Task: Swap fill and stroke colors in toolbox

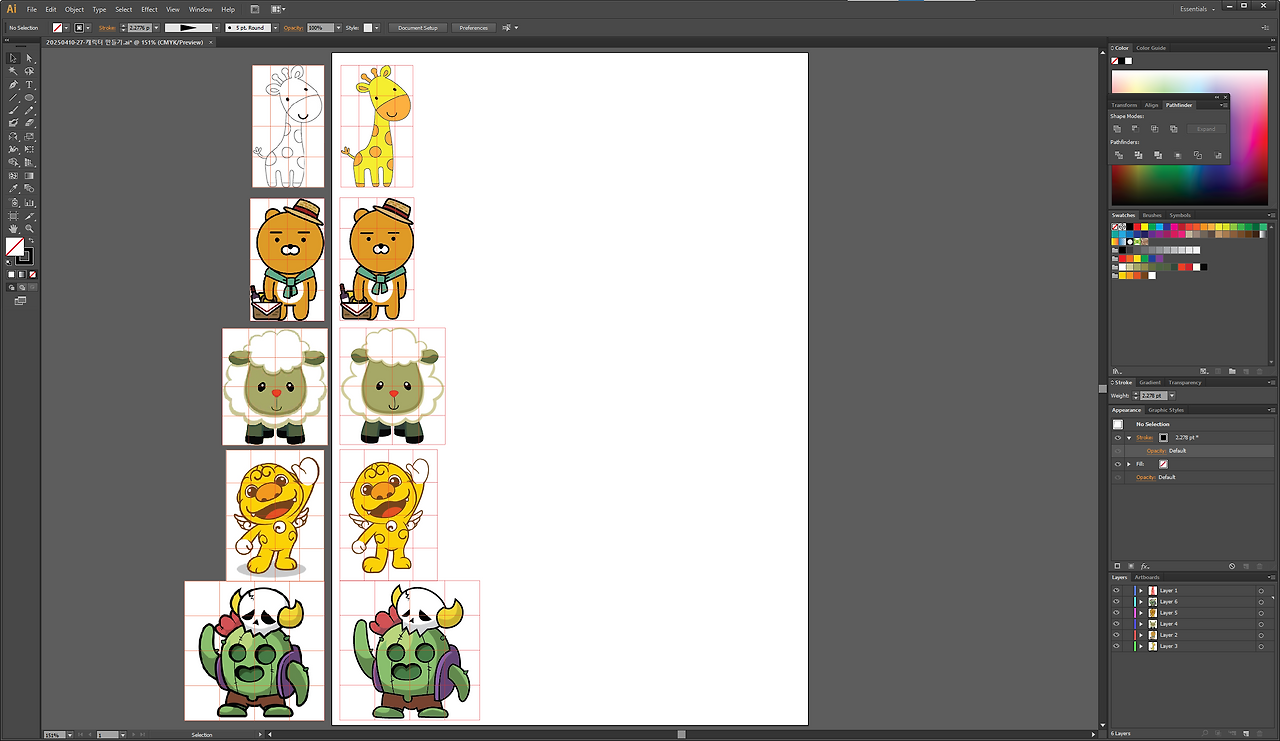Action: pos(30,241)
